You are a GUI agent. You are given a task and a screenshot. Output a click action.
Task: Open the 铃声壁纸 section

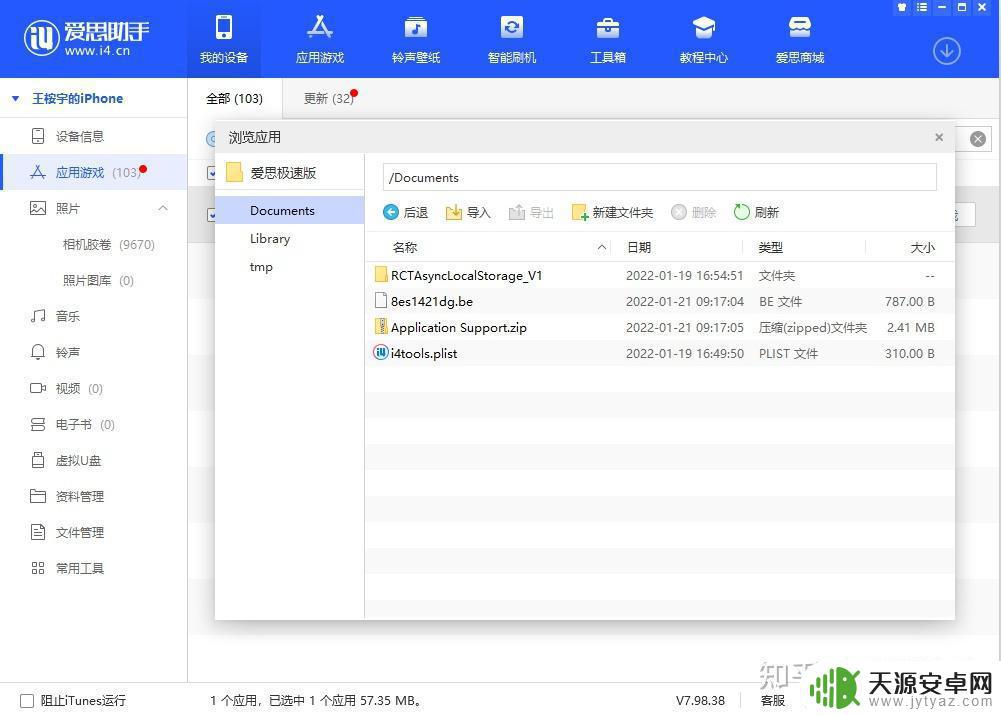pos(416,40)
